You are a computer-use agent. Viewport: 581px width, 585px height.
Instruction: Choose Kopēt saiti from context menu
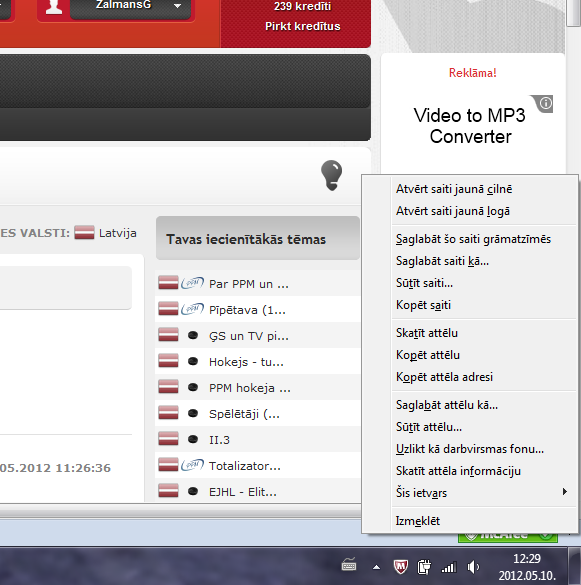[x=423, y=305]
